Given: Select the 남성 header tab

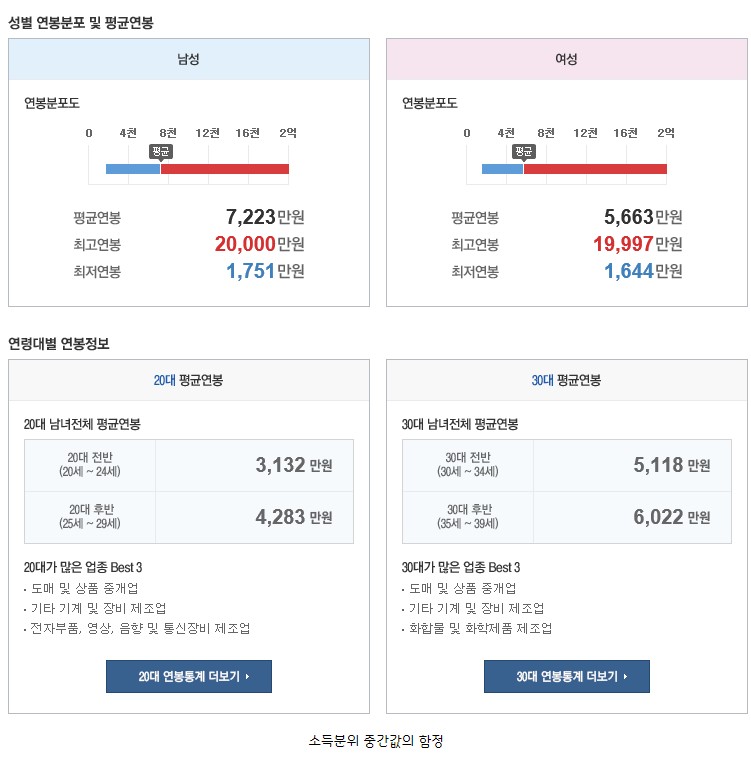Looking at the screenshot, I should point(188,59).
